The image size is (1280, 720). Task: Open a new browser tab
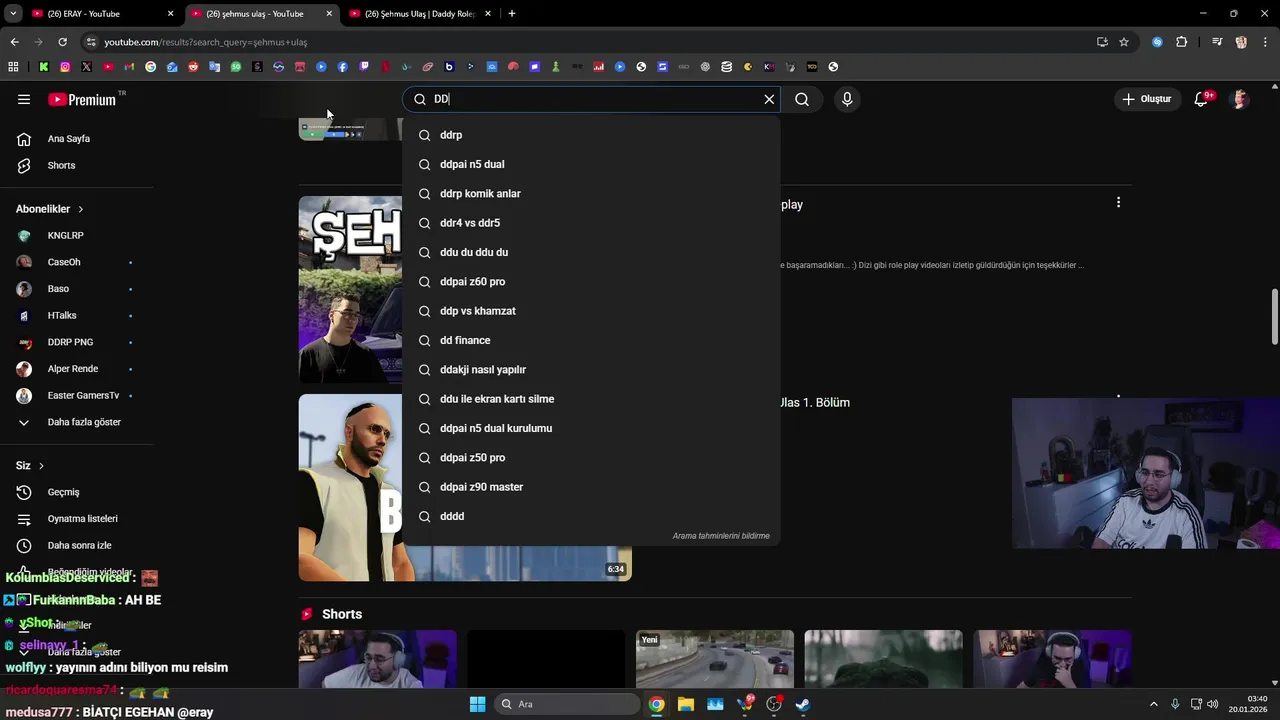(512, 14)
